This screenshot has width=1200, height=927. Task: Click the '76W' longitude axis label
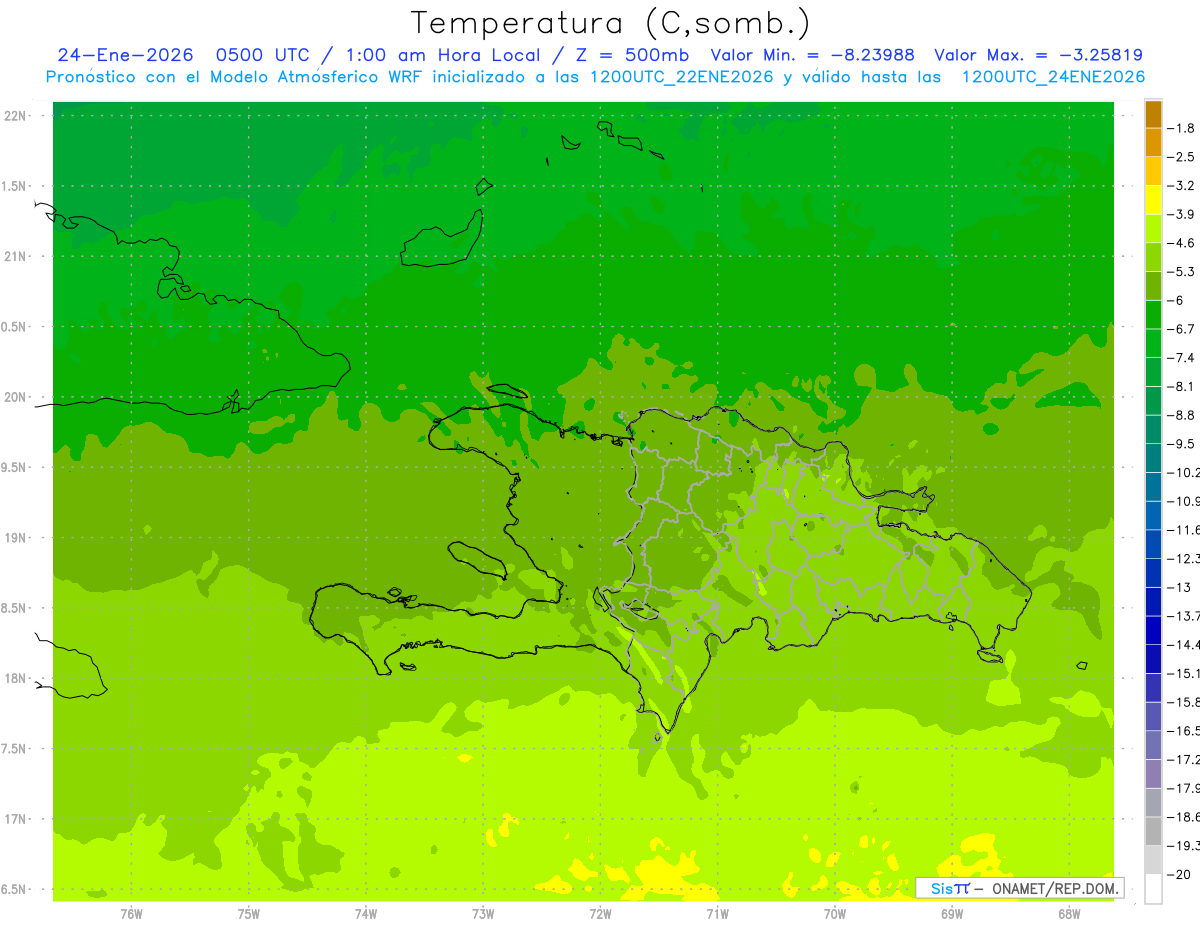131,914
